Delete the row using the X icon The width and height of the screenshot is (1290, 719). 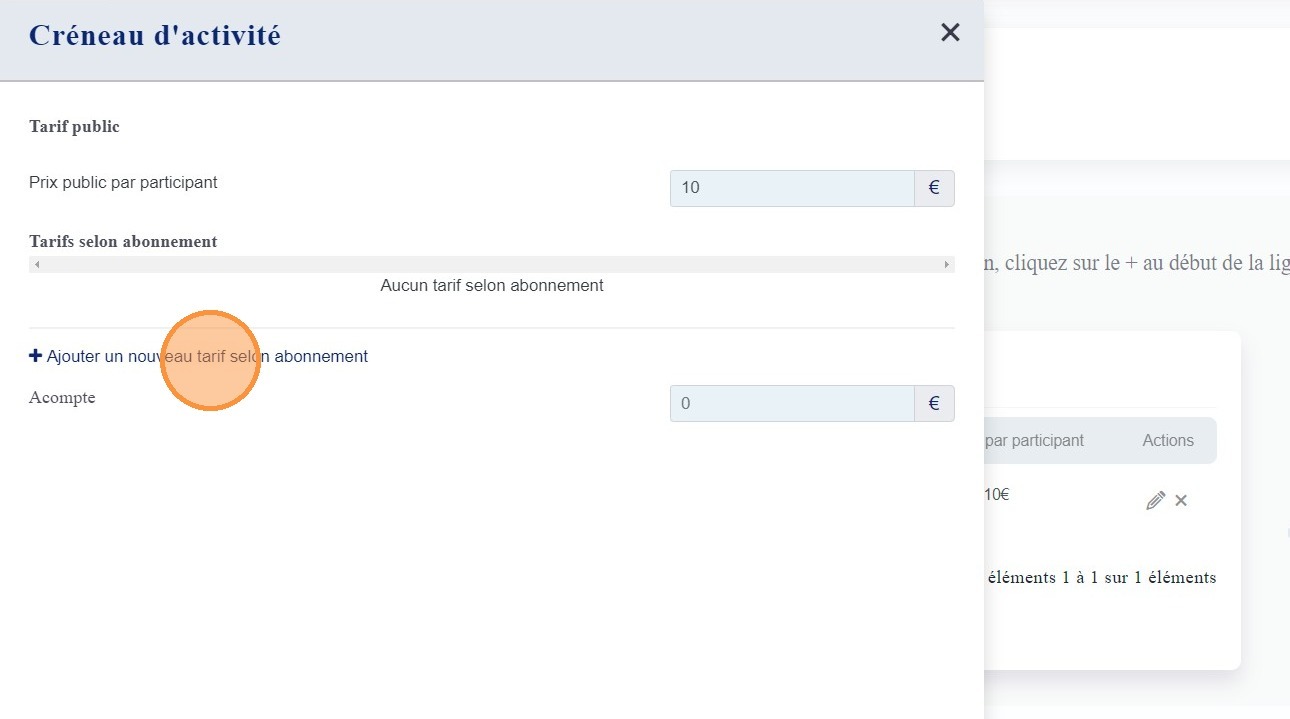[1181, 500]
